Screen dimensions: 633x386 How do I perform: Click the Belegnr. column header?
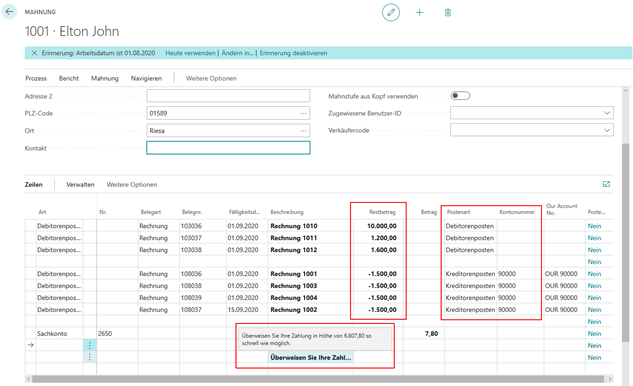point(192,212)
